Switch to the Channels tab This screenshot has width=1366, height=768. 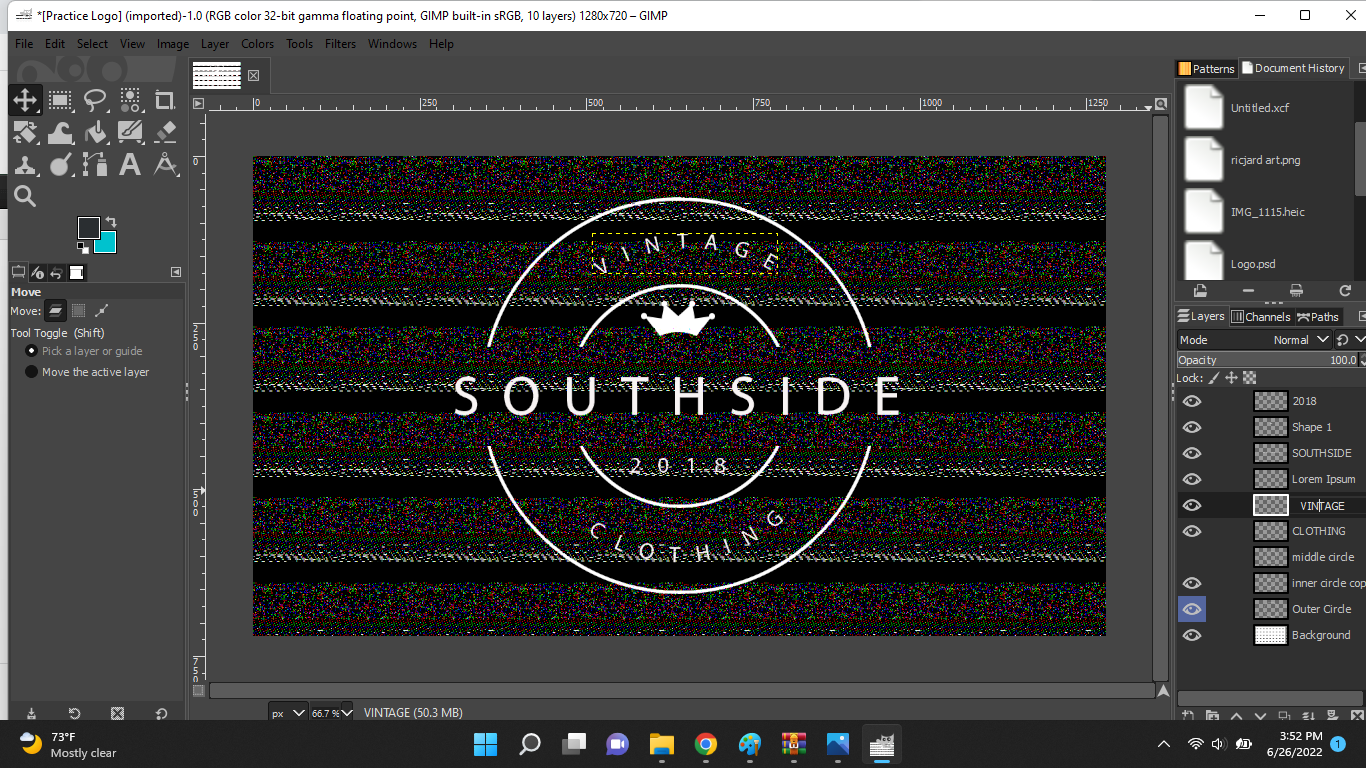(x=1260, y=317)
